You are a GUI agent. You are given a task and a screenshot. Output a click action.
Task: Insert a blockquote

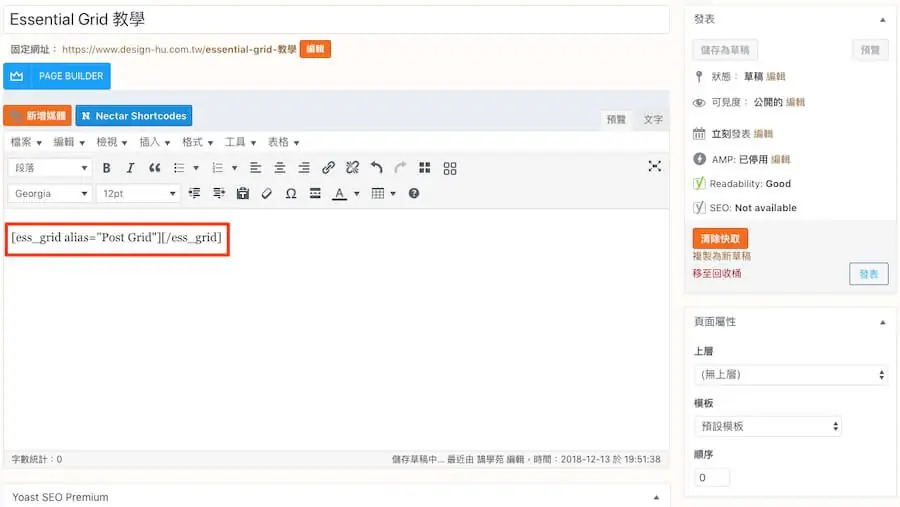[154, 168]
